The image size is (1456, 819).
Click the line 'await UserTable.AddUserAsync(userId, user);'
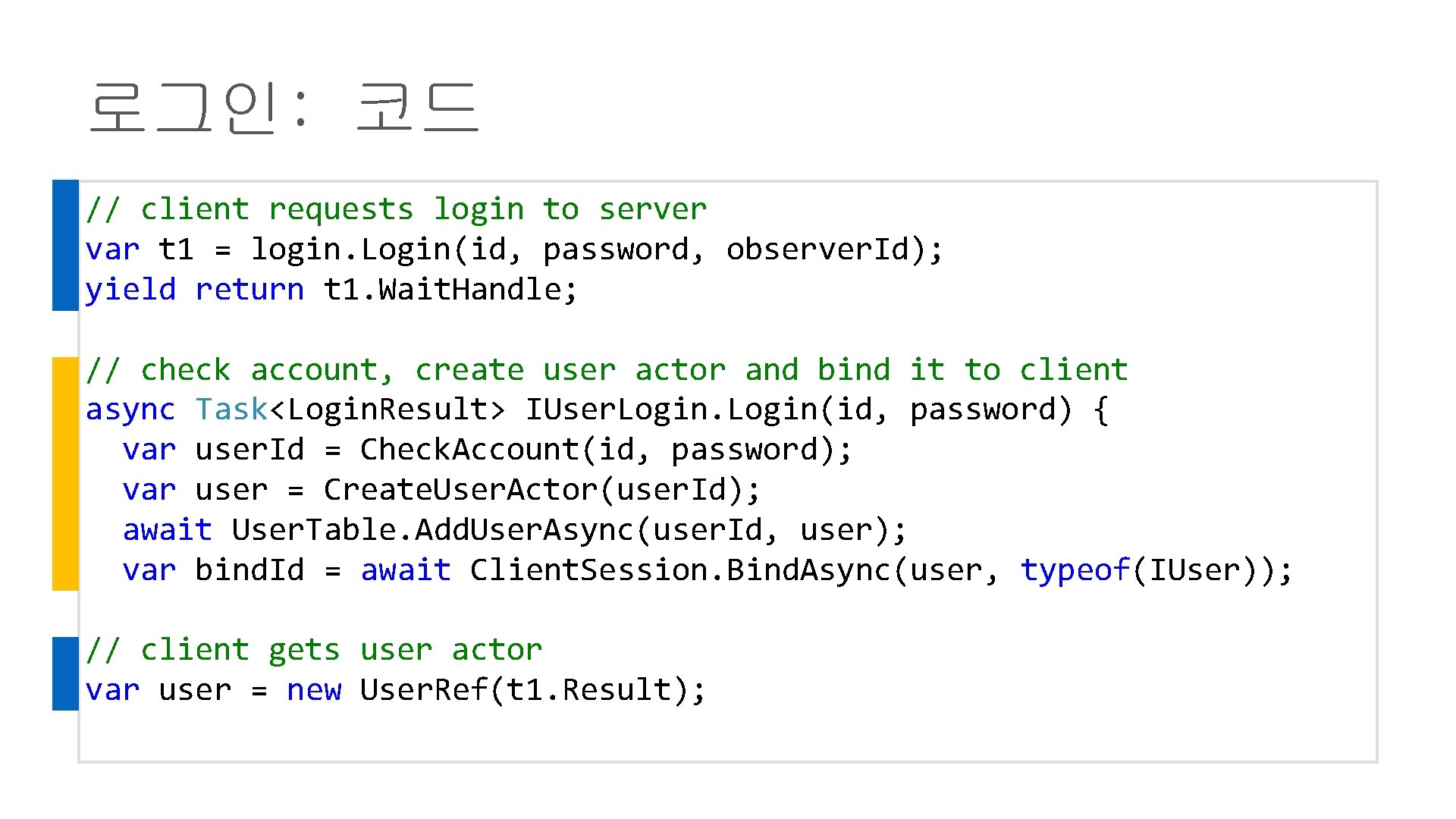(x=515, y=531)
